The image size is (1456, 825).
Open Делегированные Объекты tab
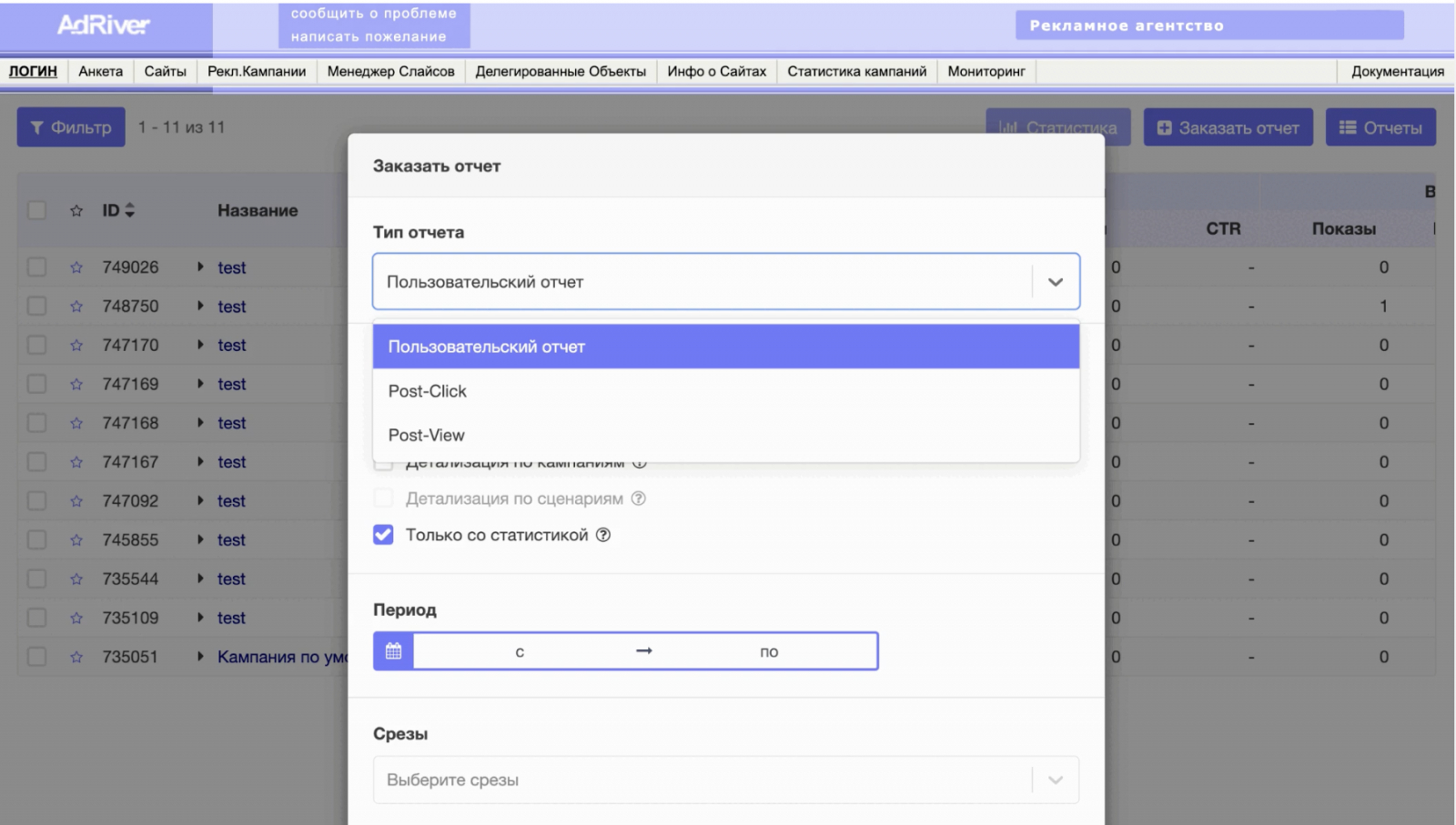(561, 71)
